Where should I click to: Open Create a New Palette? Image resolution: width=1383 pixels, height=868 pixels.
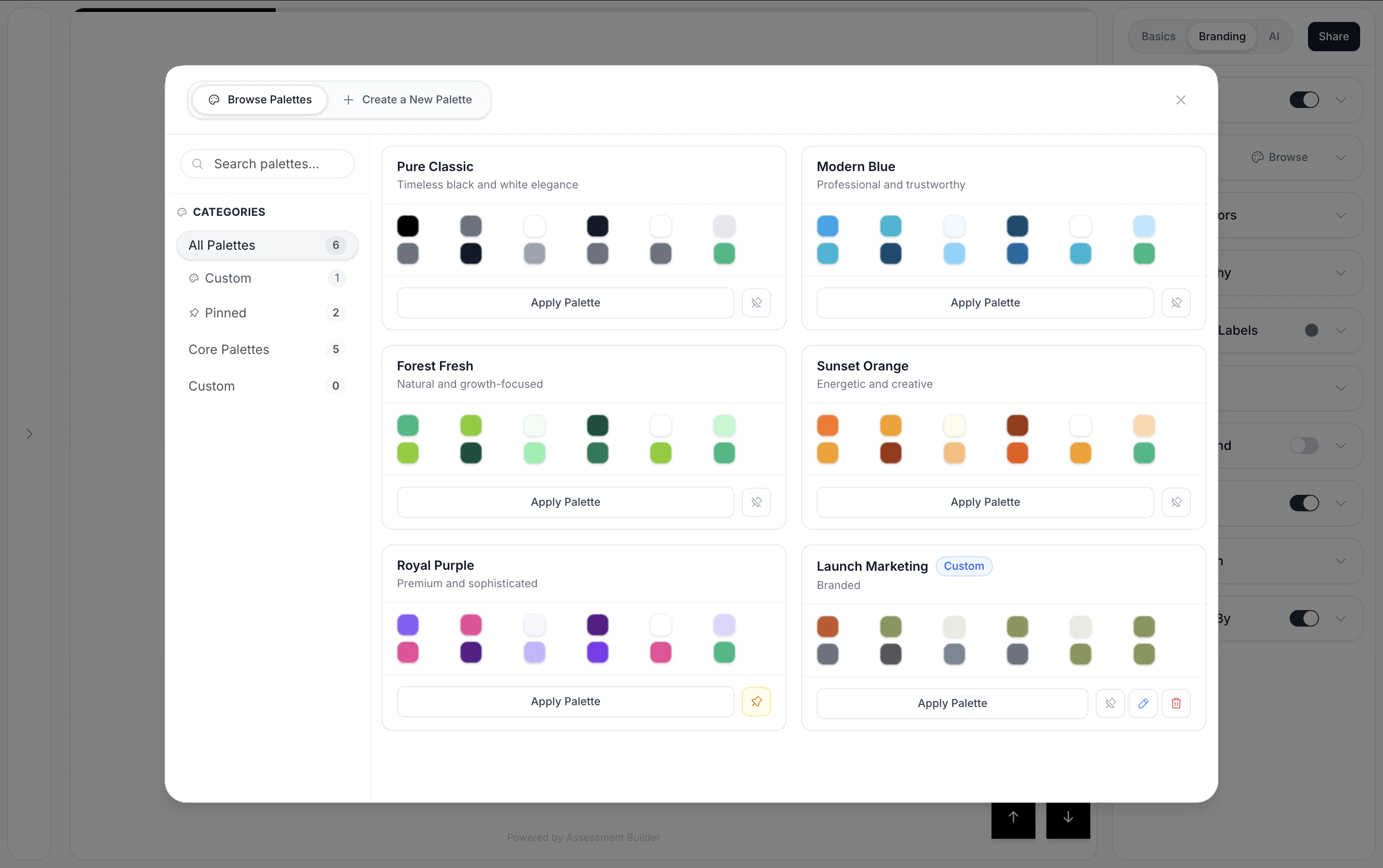(408, 99)
